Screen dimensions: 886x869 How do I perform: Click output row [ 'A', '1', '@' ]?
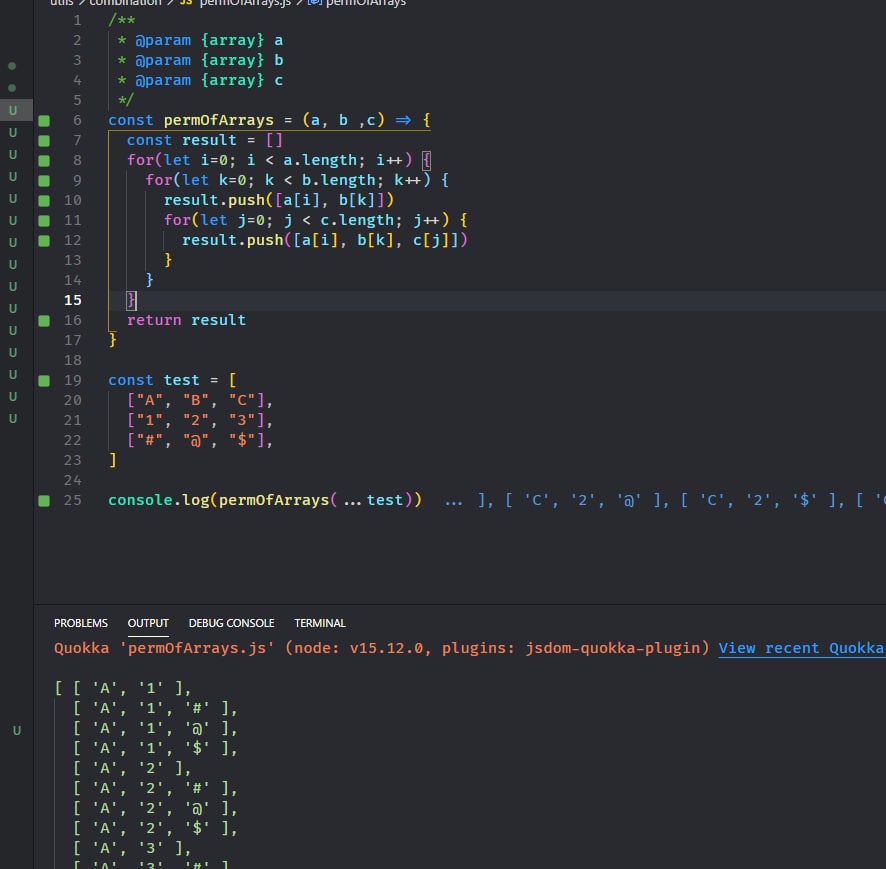pos(155,728)
